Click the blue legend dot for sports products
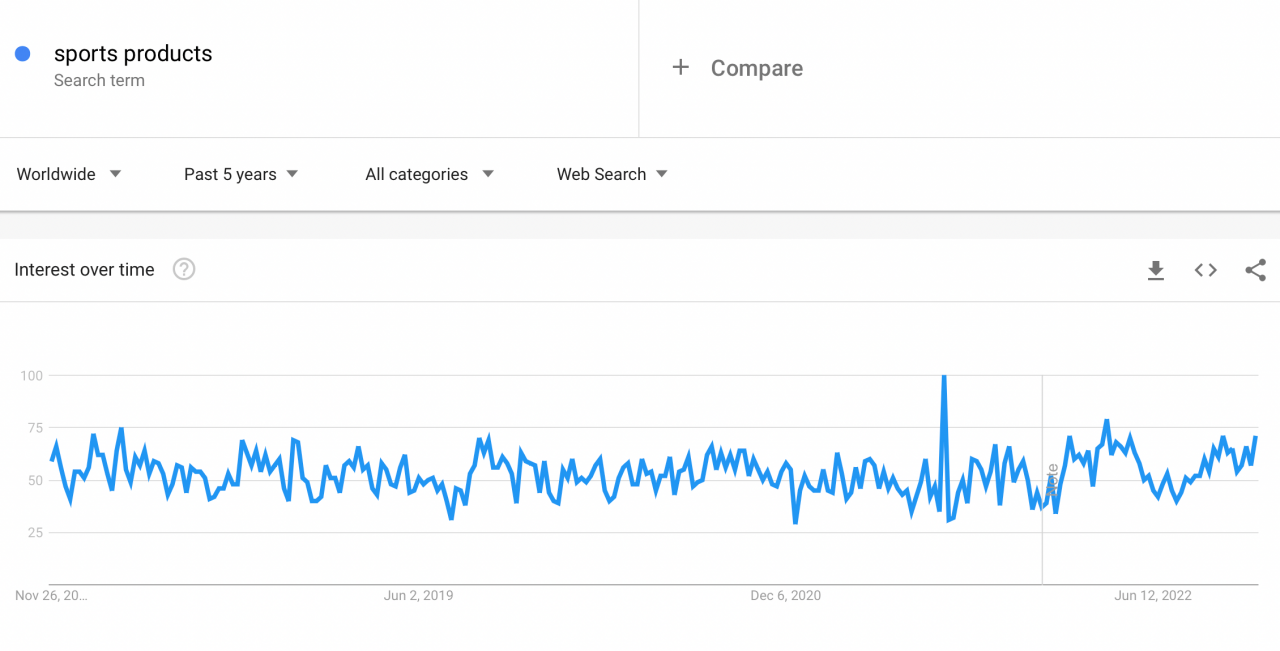 click(22, 53)
